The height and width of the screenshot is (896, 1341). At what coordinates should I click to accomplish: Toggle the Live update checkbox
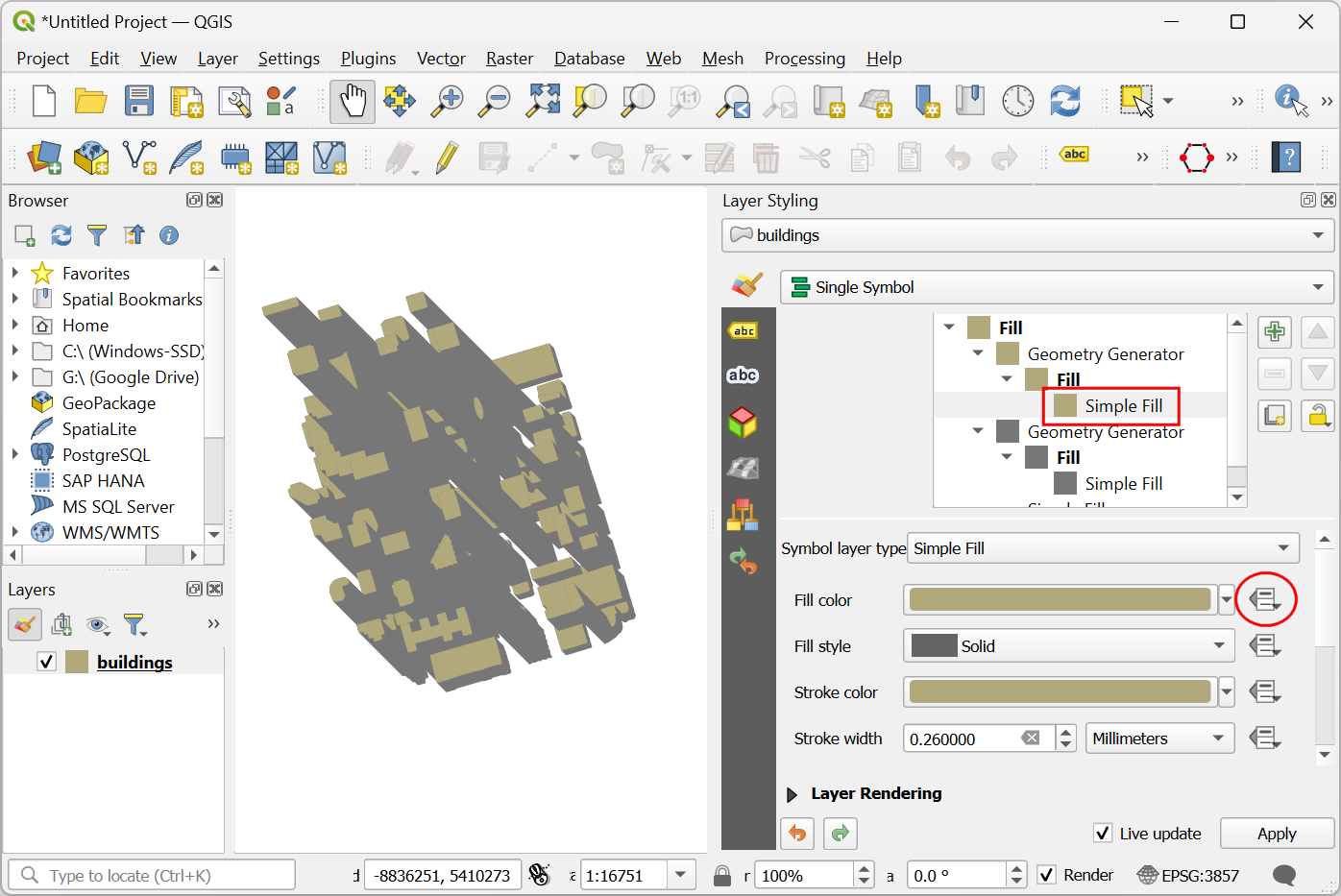pyautogui.click(x=1103, y=833)
